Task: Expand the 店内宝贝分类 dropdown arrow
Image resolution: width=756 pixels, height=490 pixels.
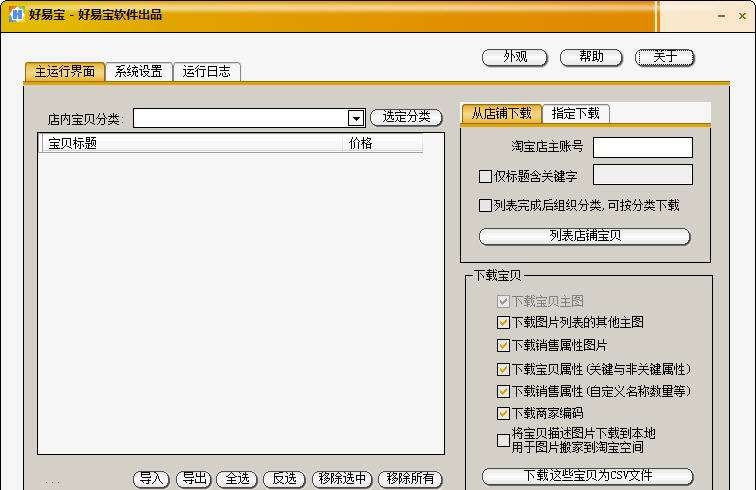Action: pyautogui.click(x=356, y=118)
